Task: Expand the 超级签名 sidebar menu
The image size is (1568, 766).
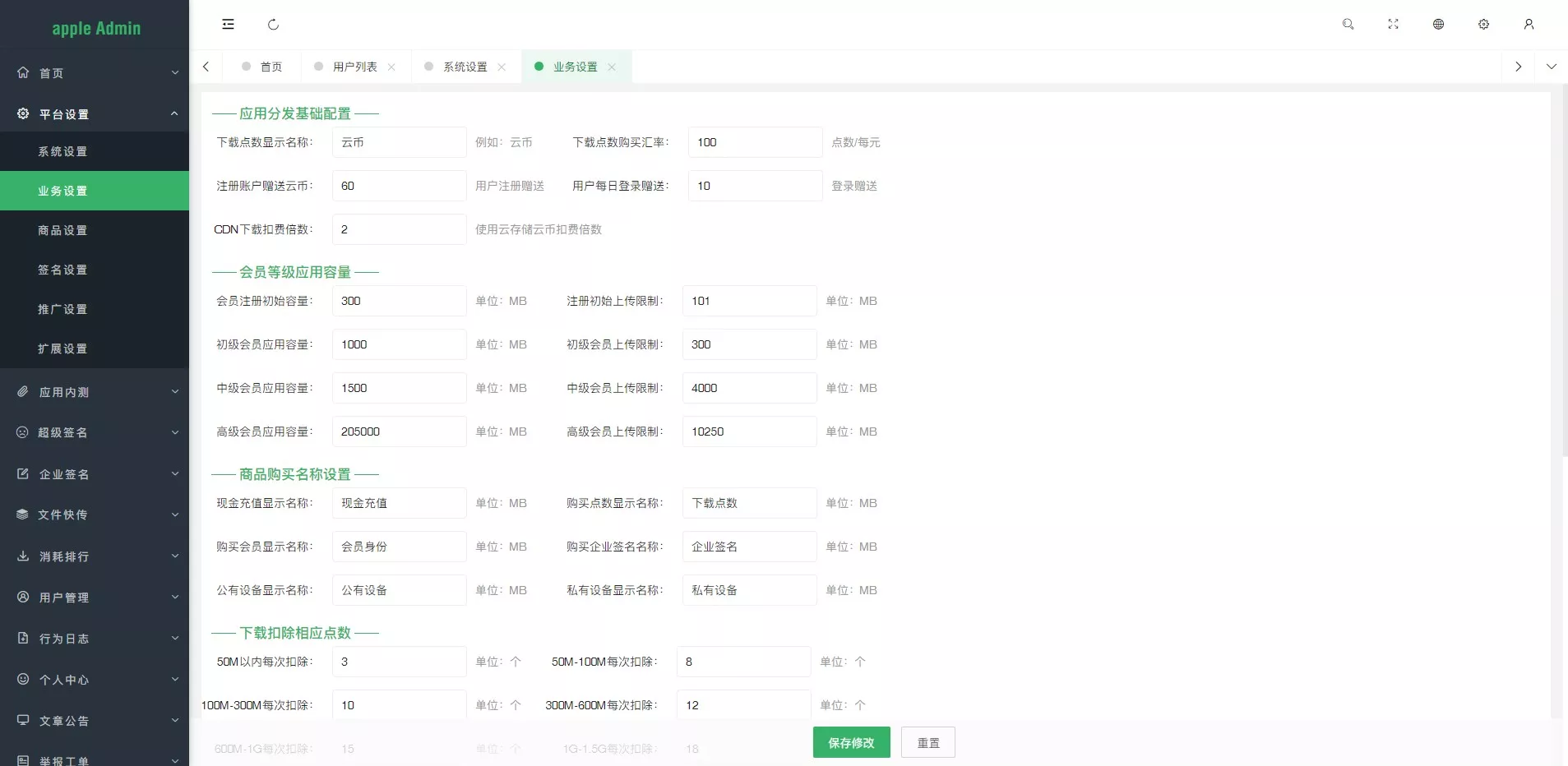Action: pos(174,432)
